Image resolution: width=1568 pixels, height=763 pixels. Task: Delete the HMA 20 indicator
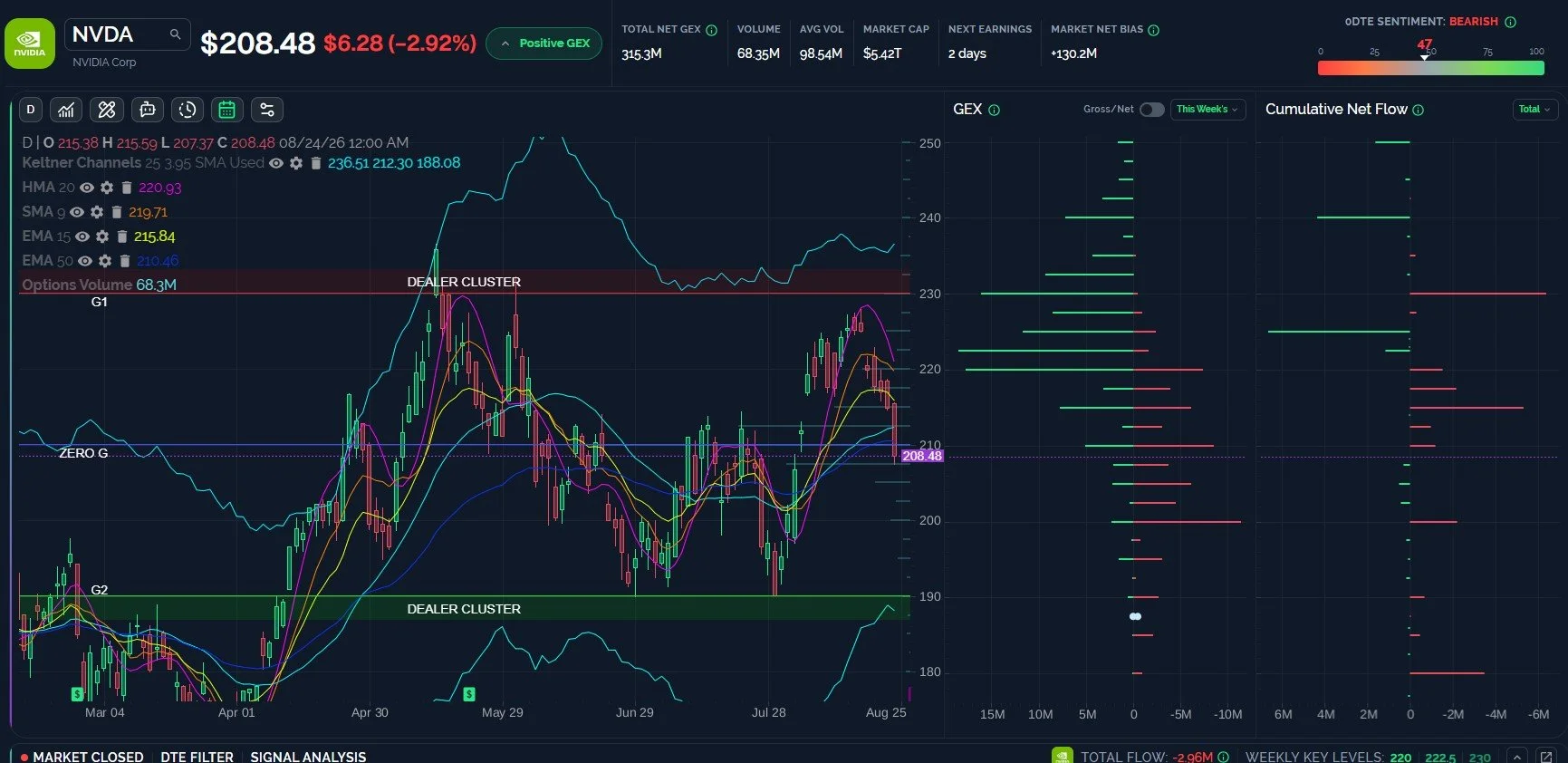127,188
